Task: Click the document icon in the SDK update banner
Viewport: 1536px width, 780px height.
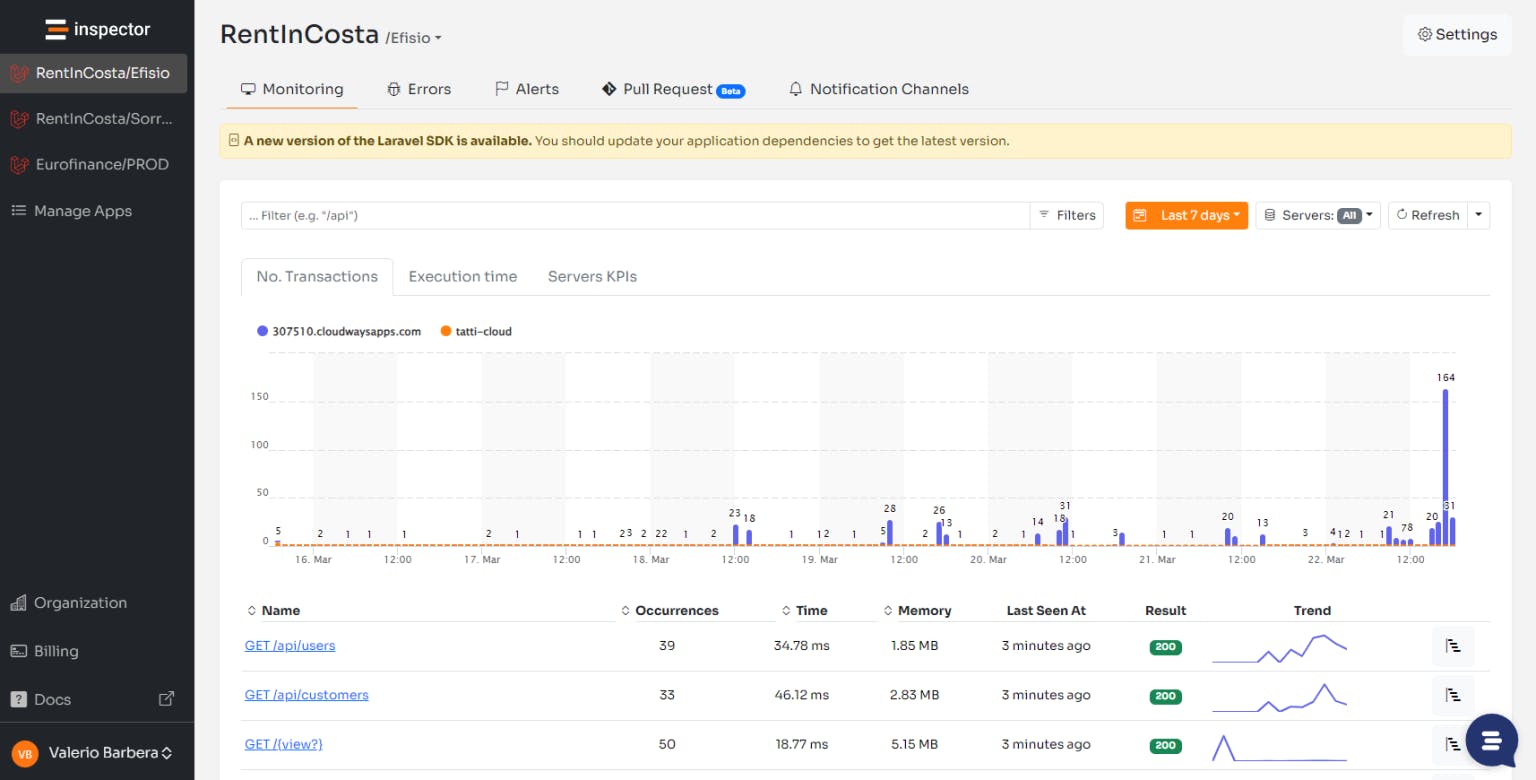Action: [234, 141]
